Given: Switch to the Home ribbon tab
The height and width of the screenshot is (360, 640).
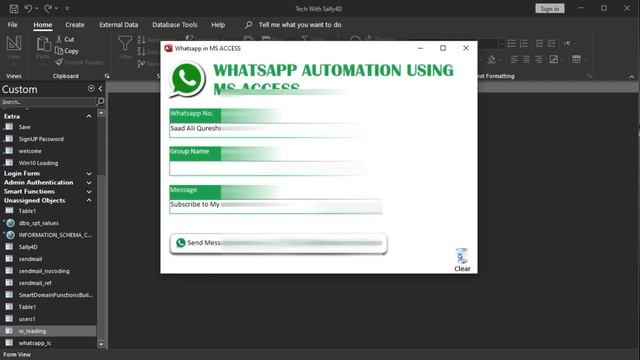Looking at the screenshot, I should (42, 25).
